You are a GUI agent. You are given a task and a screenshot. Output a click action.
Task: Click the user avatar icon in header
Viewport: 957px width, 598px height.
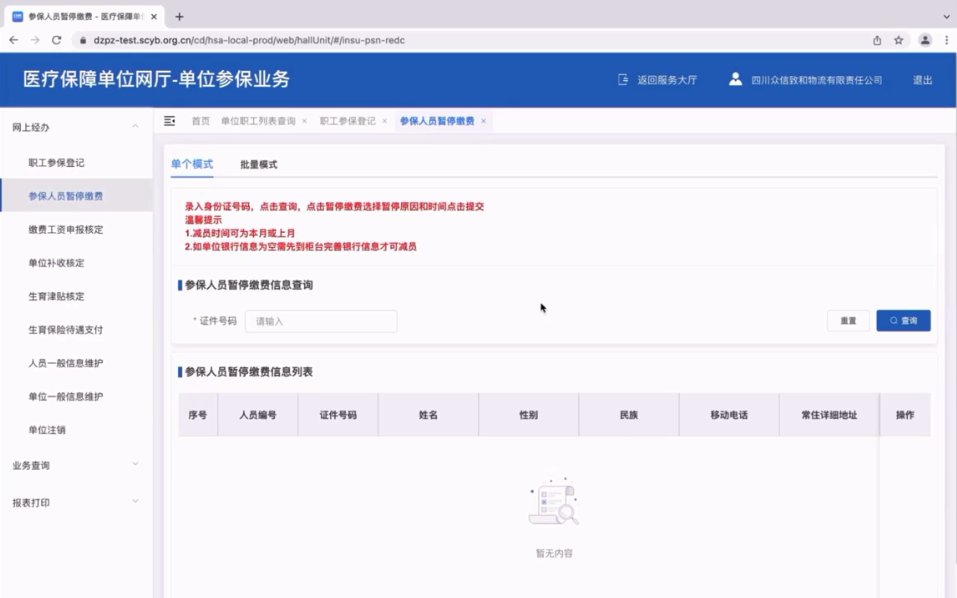(x=735, y=79)
